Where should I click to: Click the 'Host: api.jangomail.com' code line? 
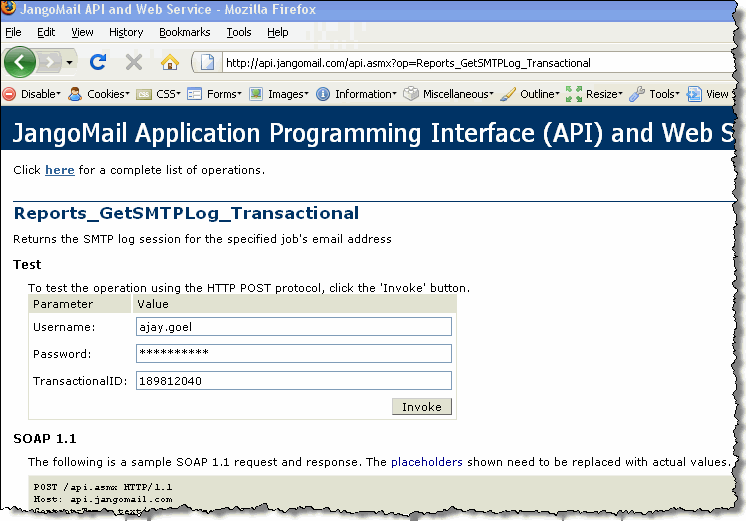point(103,499)
